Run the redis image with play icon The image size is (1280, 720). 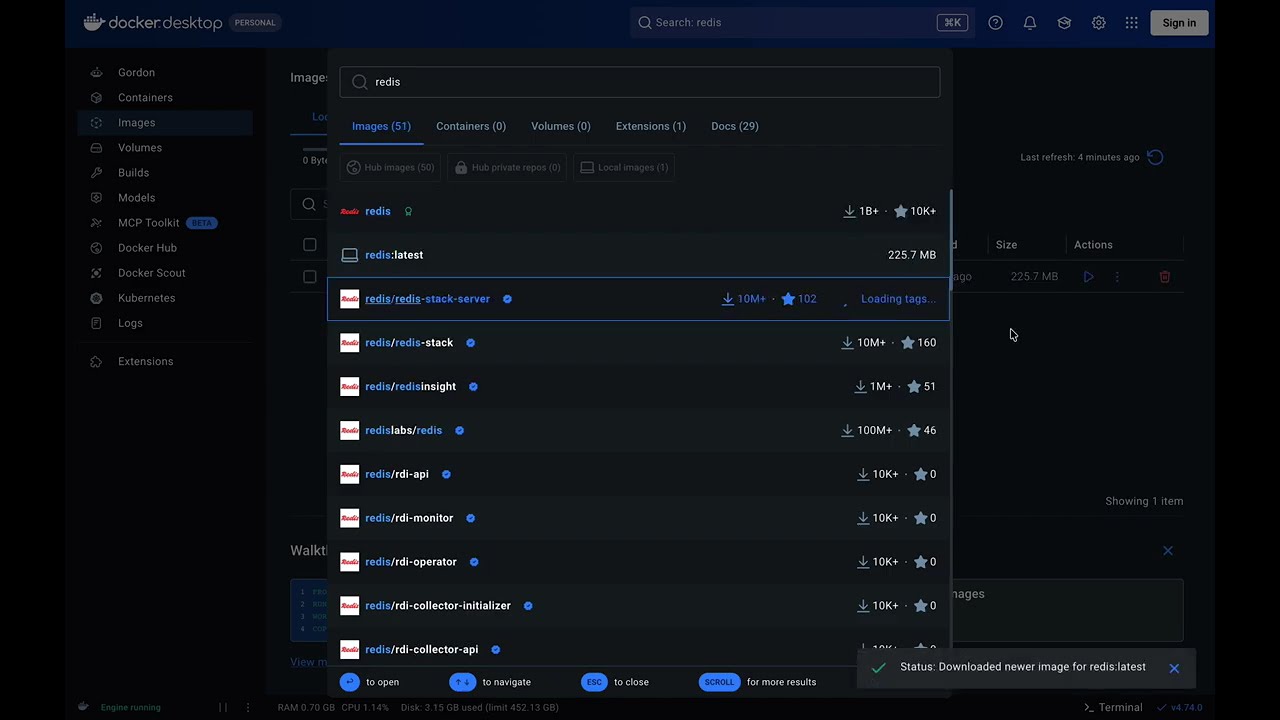[x=1089, y=277]
